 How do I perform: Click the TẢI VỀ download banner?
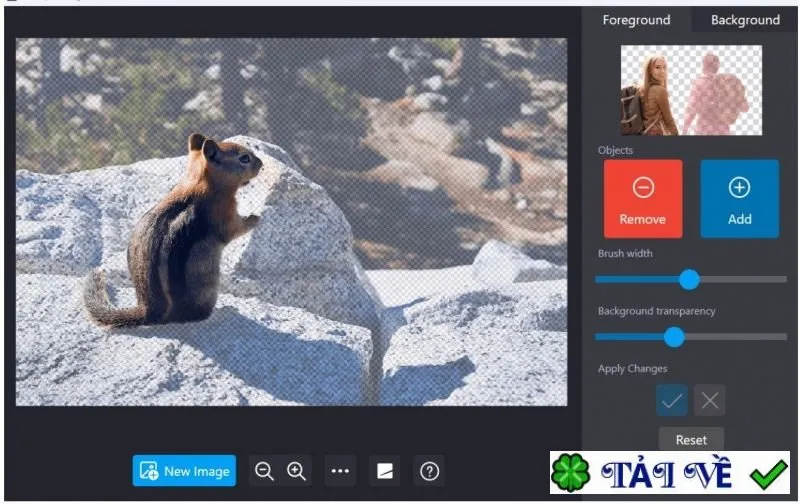[669, 472]
